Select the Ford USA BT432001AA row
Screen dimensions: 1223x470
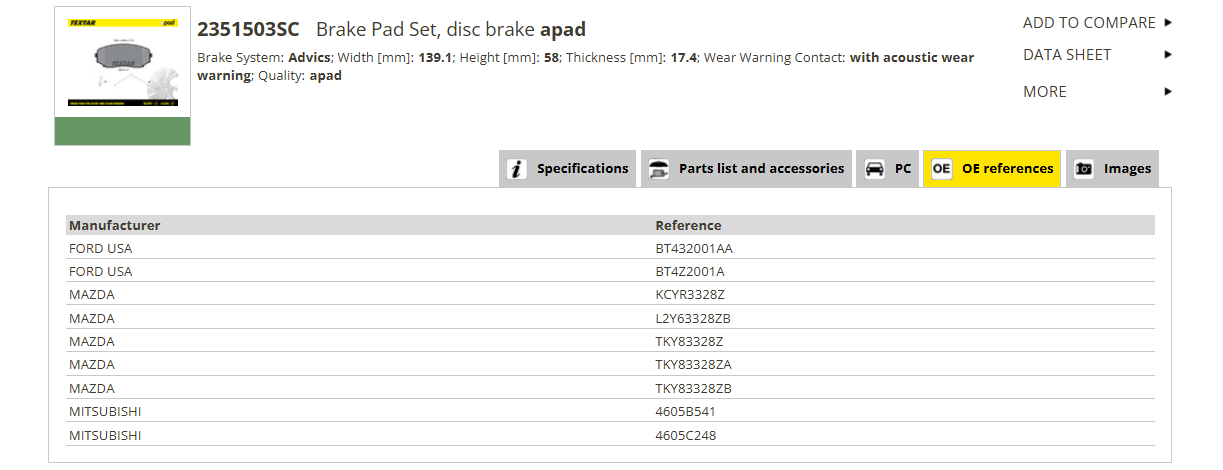pos(610,248)
